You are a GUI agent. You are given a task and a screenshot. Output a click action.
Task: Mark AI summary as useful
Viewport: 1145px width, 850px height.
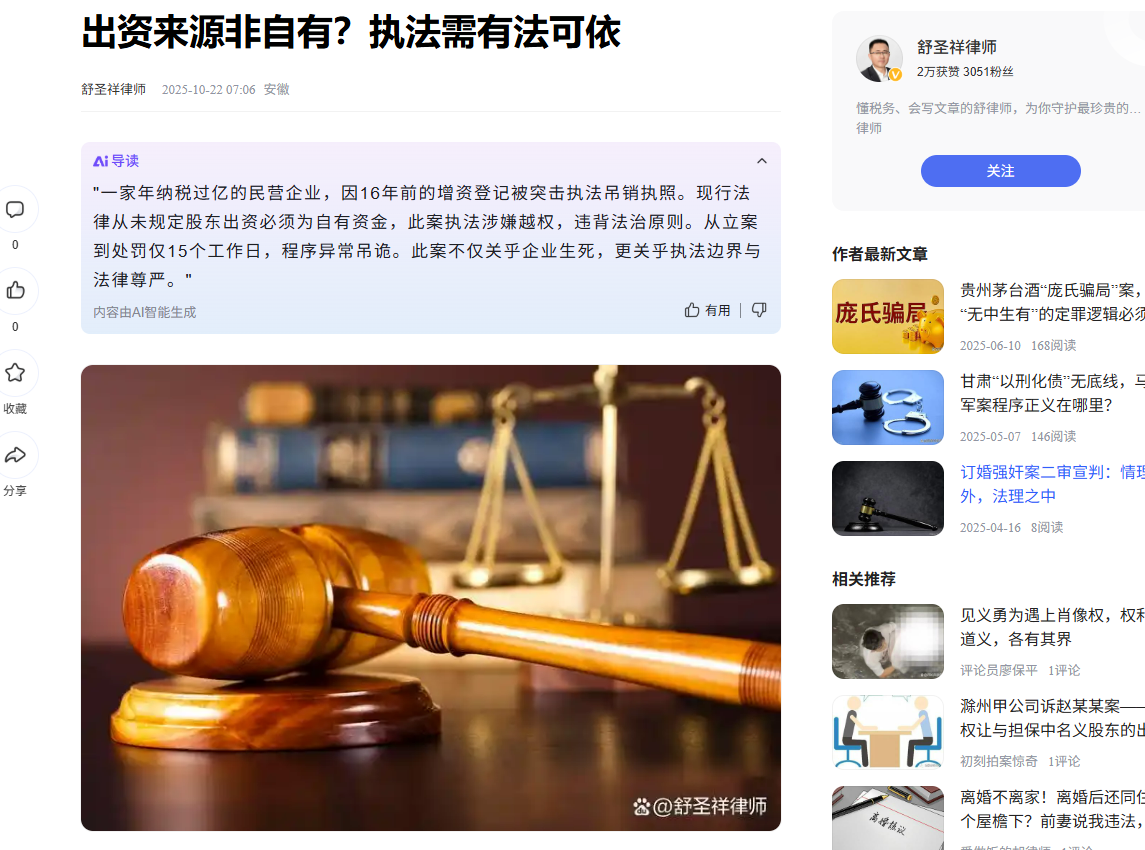pos(708,310)
